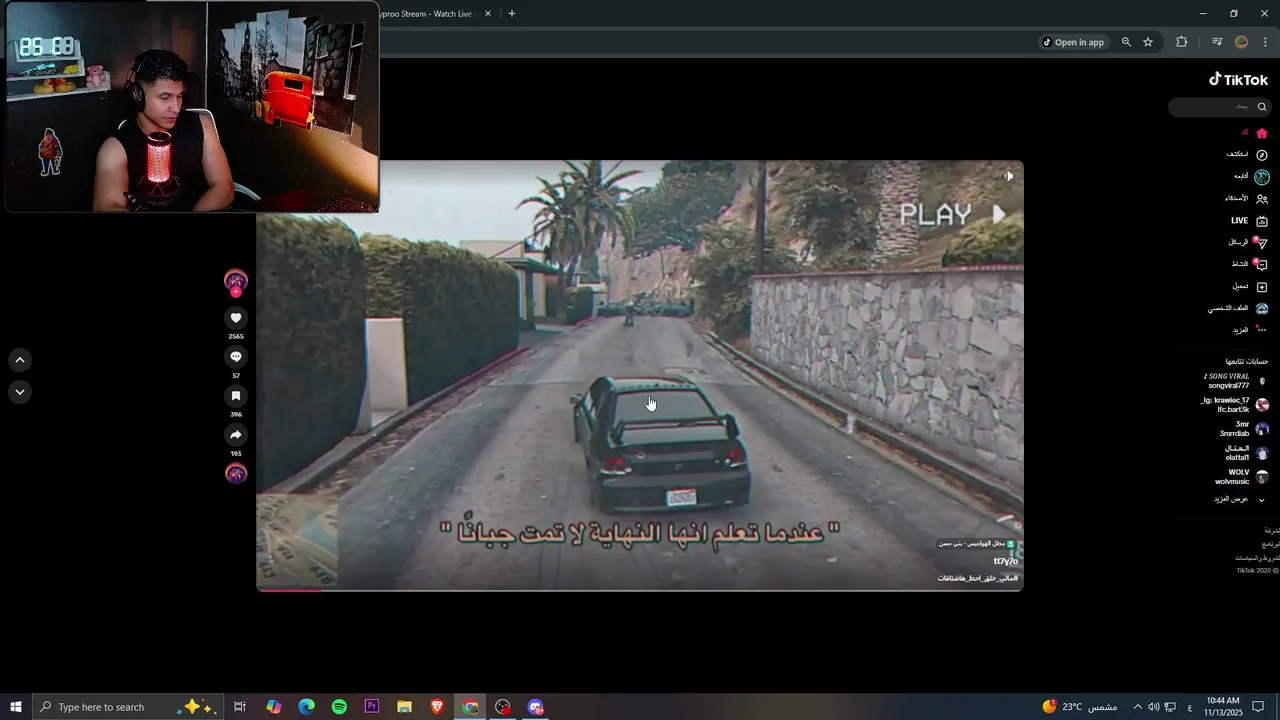Open Brave browser from taskbar
Viewport: 1280px width, 720px height.
(437, 707)
